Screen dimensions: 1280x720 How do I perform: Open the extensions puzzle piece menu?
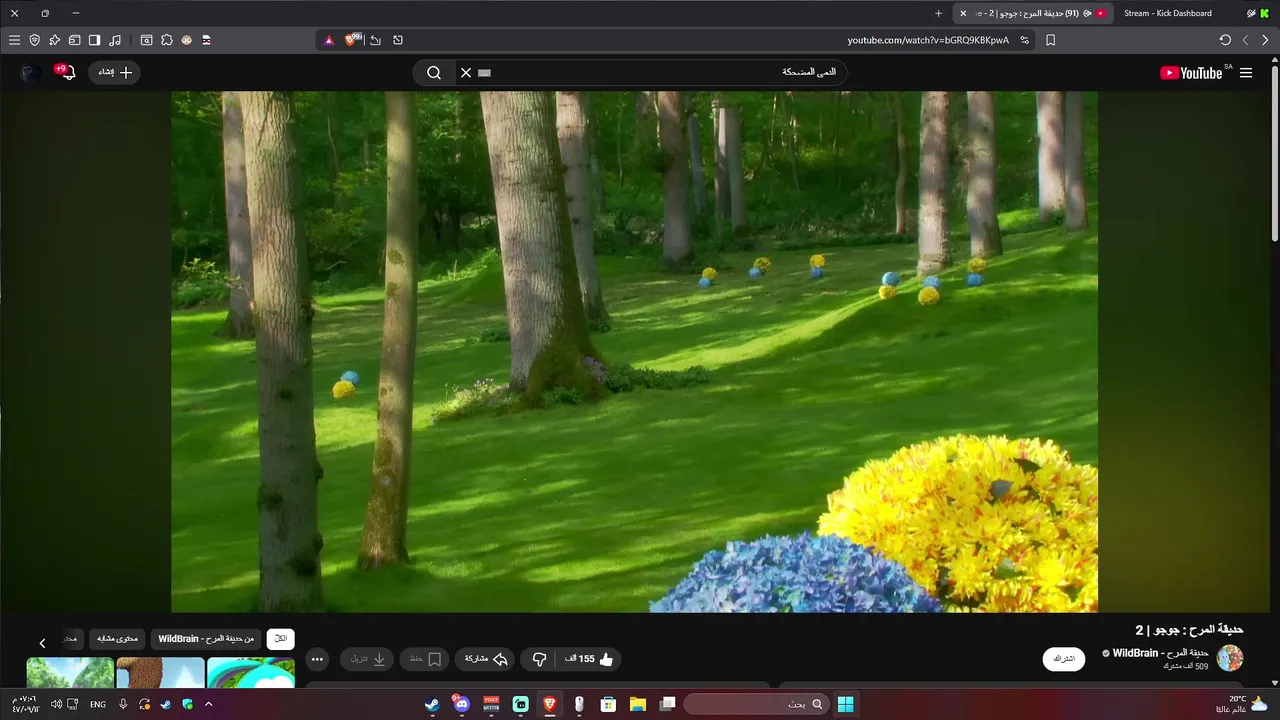(x=167, y=40)
